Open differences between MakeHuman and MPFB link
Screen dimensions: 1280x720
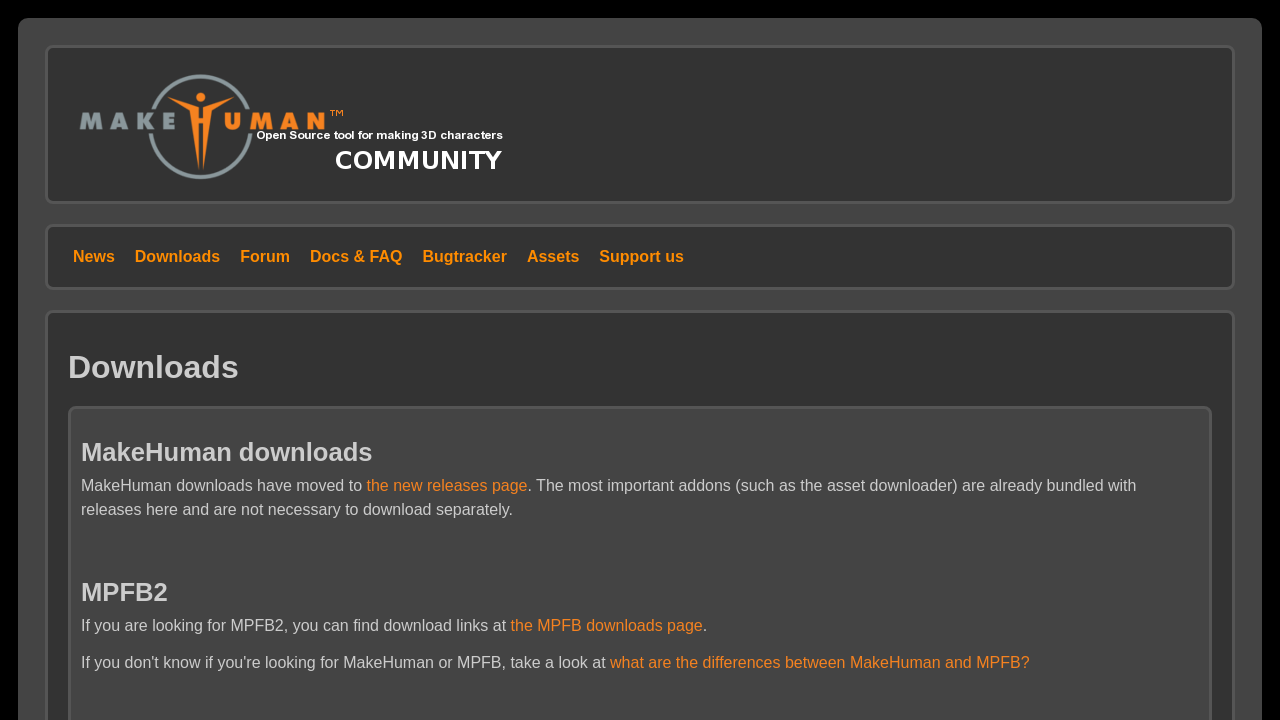point(820,663)
